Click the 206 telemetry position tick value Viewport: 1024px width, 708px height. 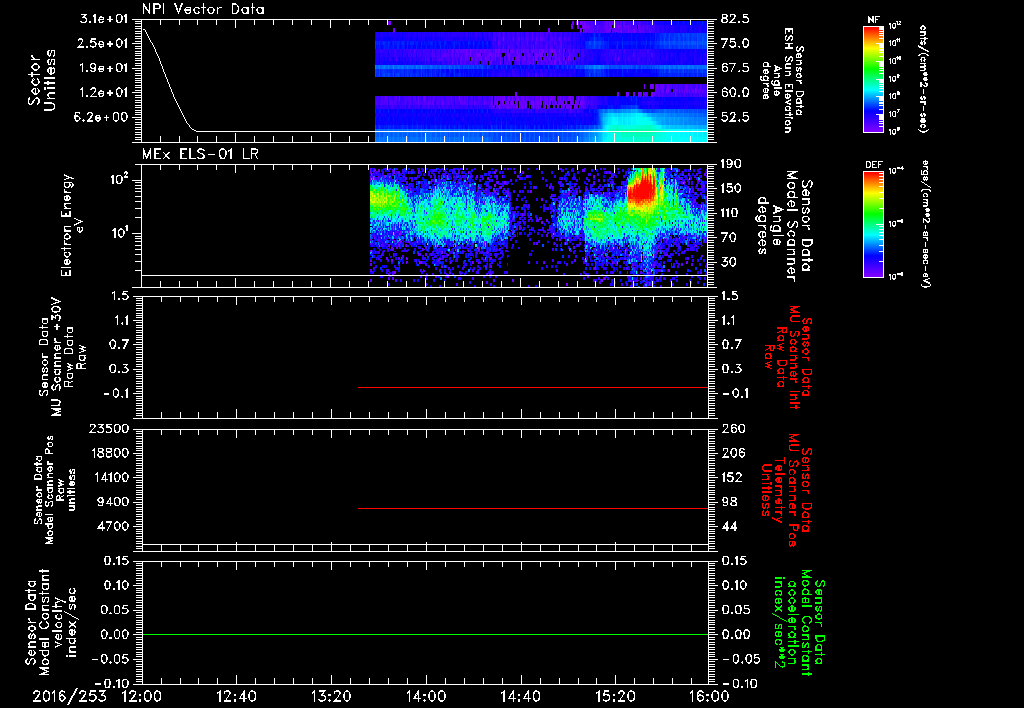[x=731, y=453]
